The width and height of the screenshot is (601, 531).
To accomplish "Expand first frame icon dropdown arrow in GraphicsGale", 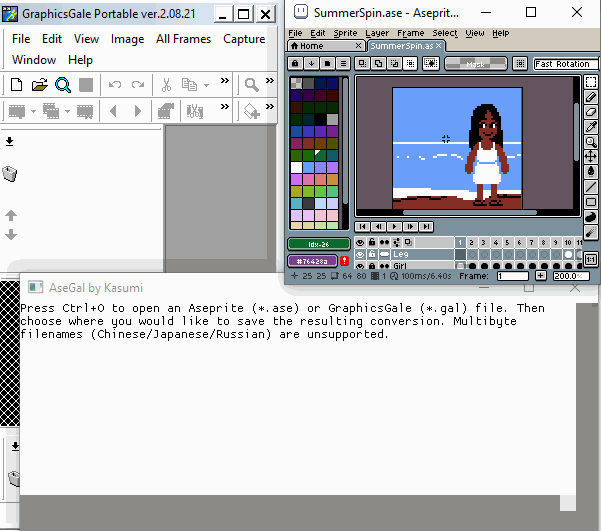I will 33,112.
